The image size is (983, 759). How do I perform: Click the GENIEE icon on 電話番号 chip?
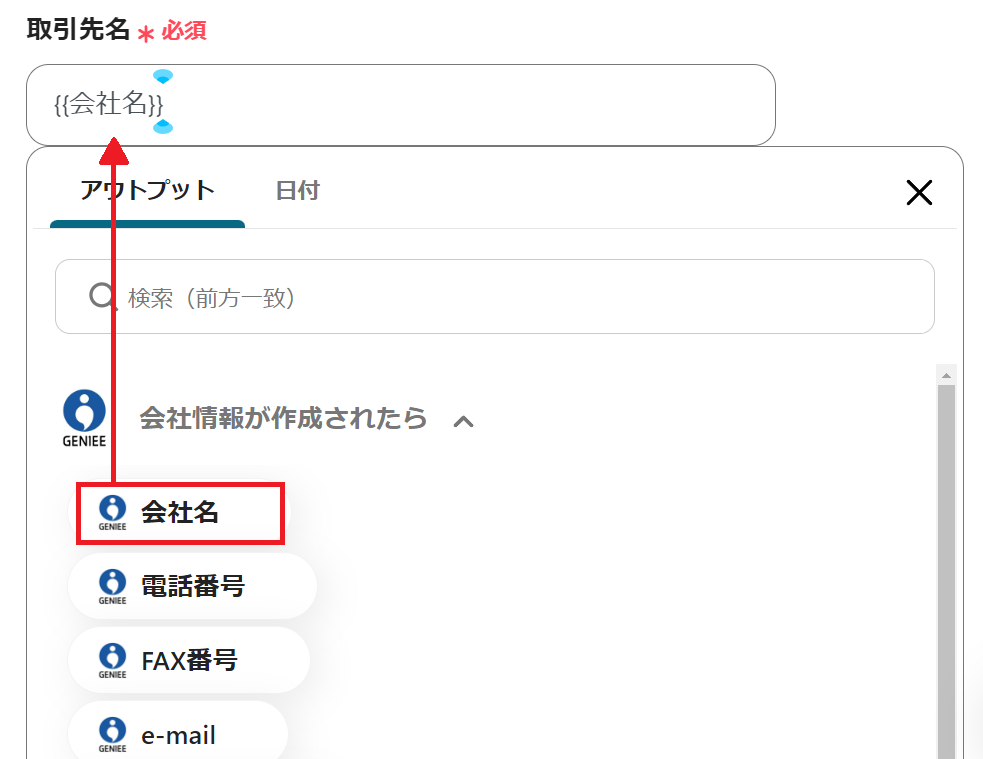pos(112,586)
